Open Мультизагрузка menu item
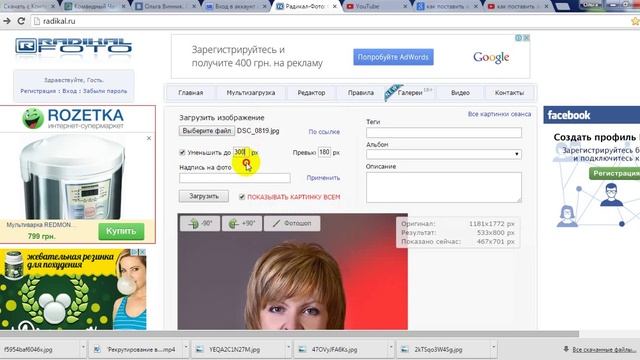 coord(251,93)
